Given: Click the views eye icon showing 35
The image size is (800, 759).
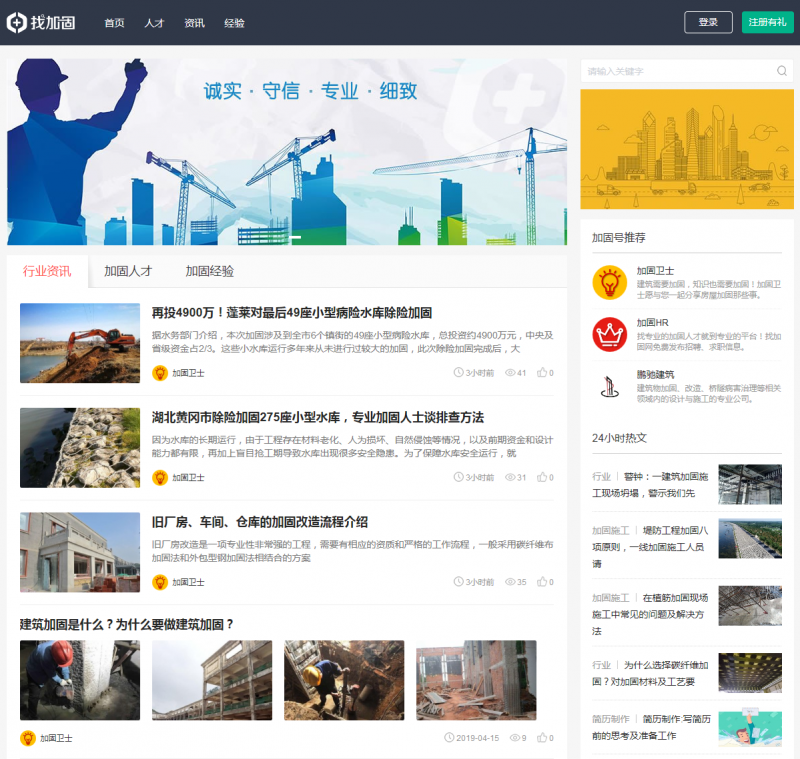Looking at the screenshot, I should coord(510,582).
